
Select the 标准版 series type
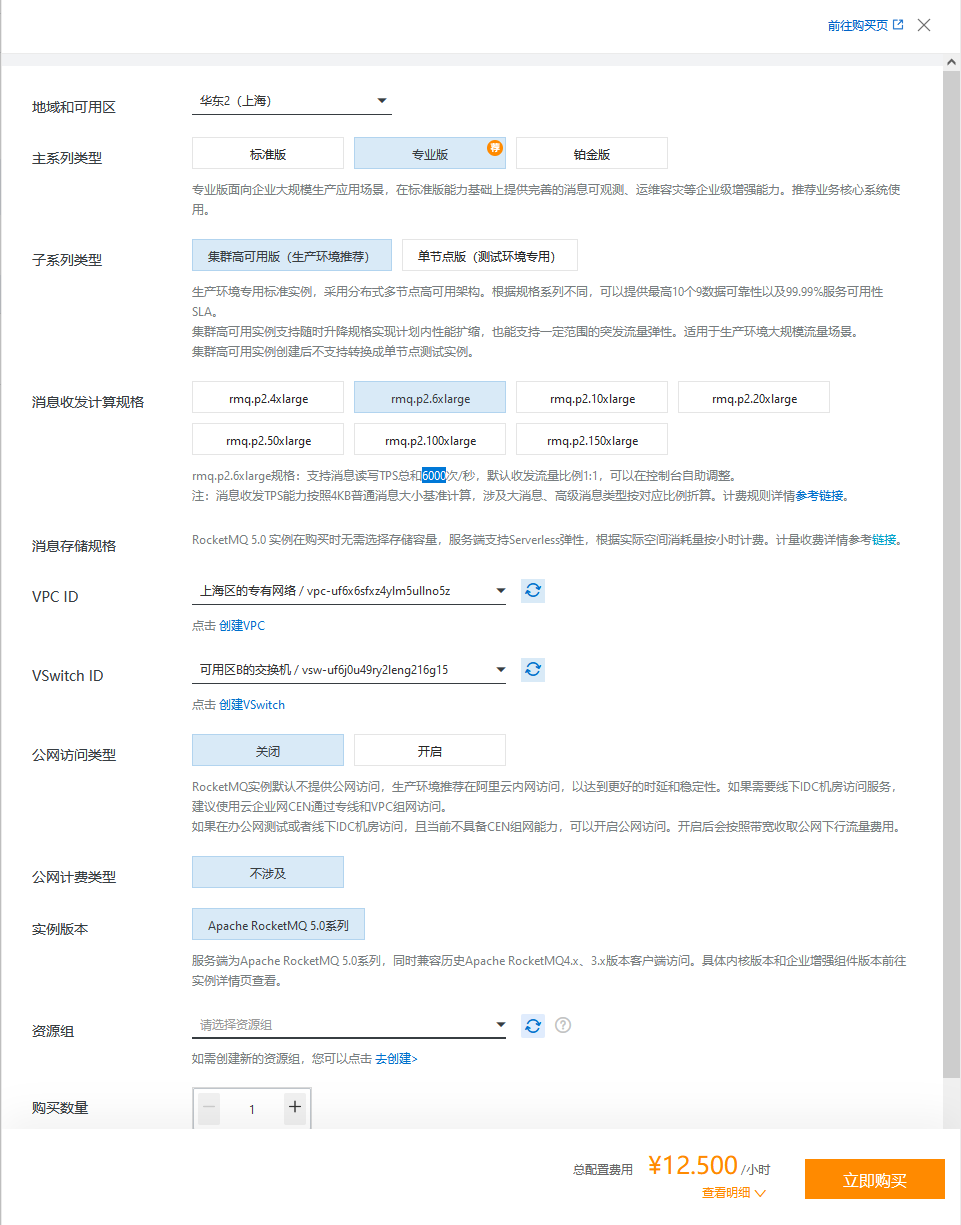pos(268,153)
